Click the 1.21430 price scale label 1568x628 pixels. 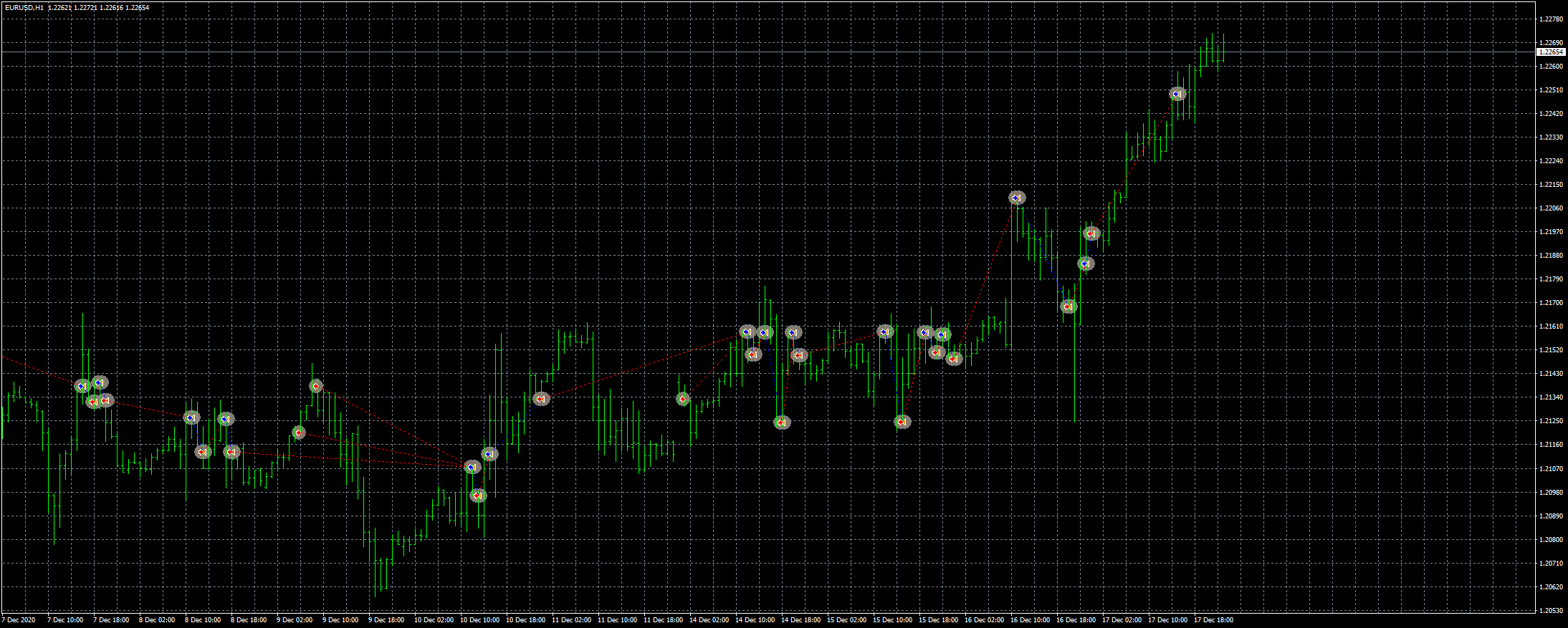1551,374
